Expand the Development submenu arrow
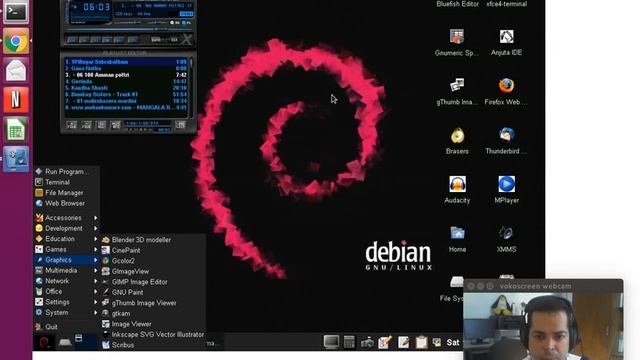 tap(96, 229)
